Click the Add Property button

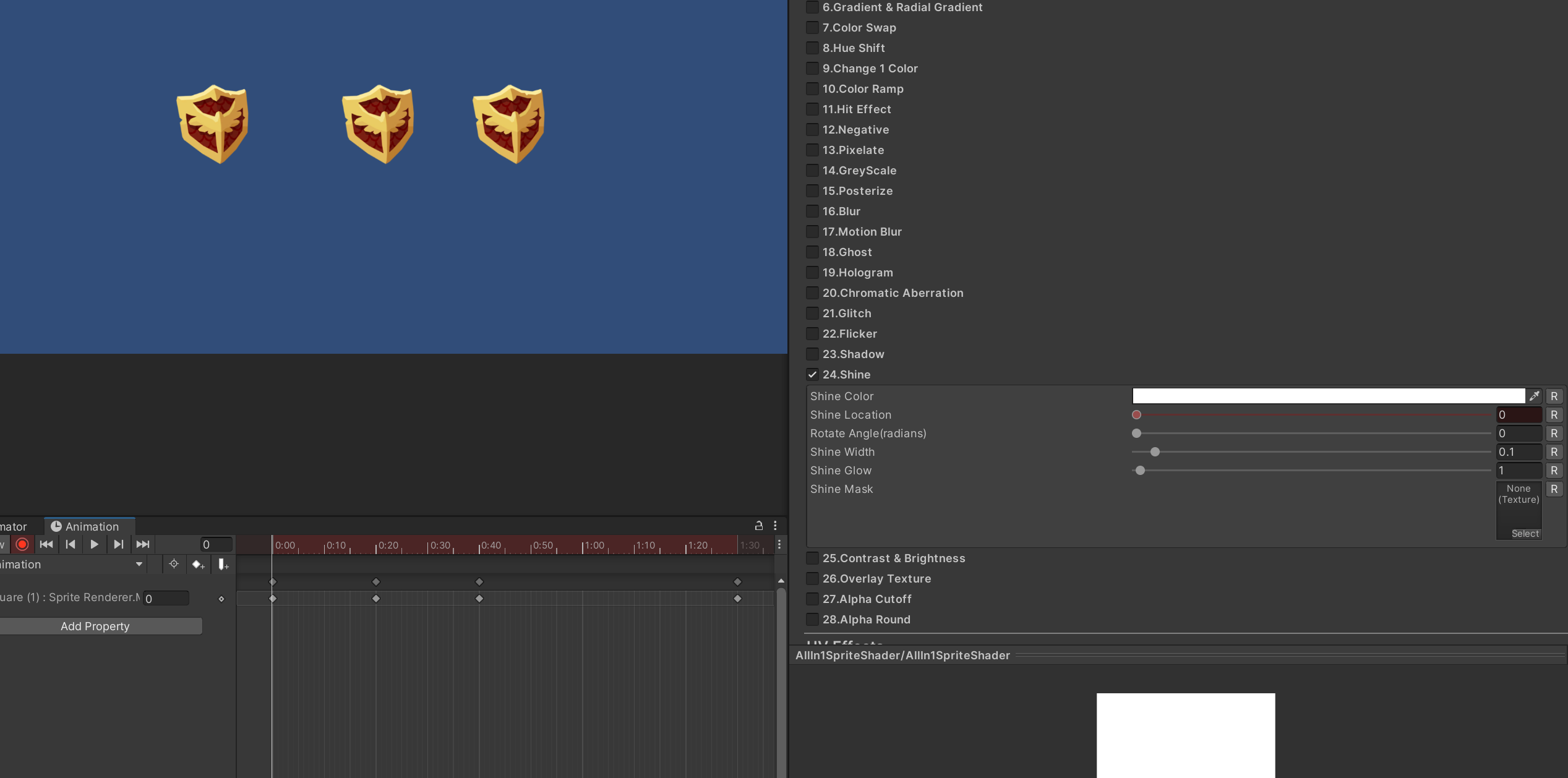pos(95,626)
